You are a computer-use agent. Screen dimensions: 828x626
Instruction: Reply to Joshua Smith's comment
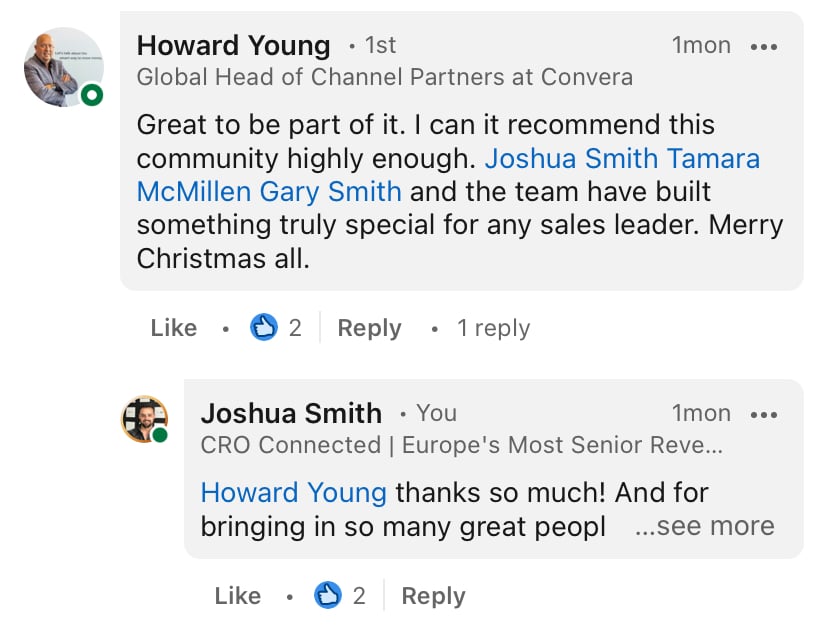pyautogui.click(x=434, y=596)
